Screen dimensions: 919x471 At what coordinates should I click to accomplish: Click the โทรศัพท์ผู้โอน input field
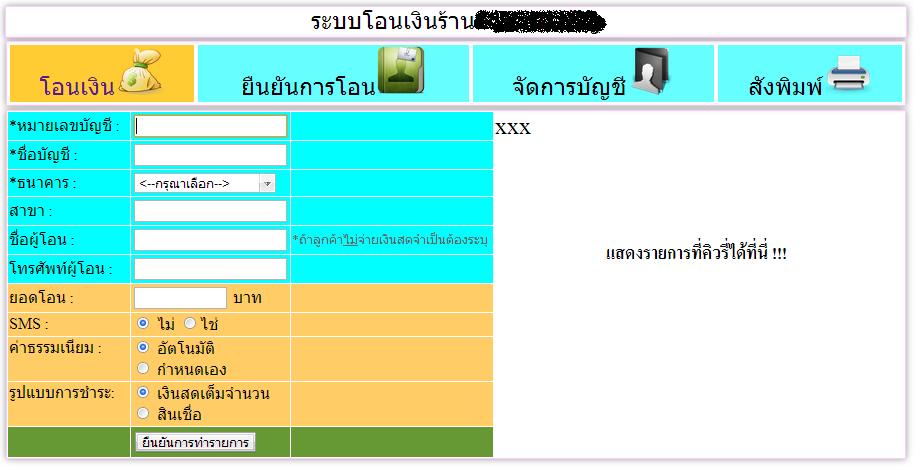210,269
